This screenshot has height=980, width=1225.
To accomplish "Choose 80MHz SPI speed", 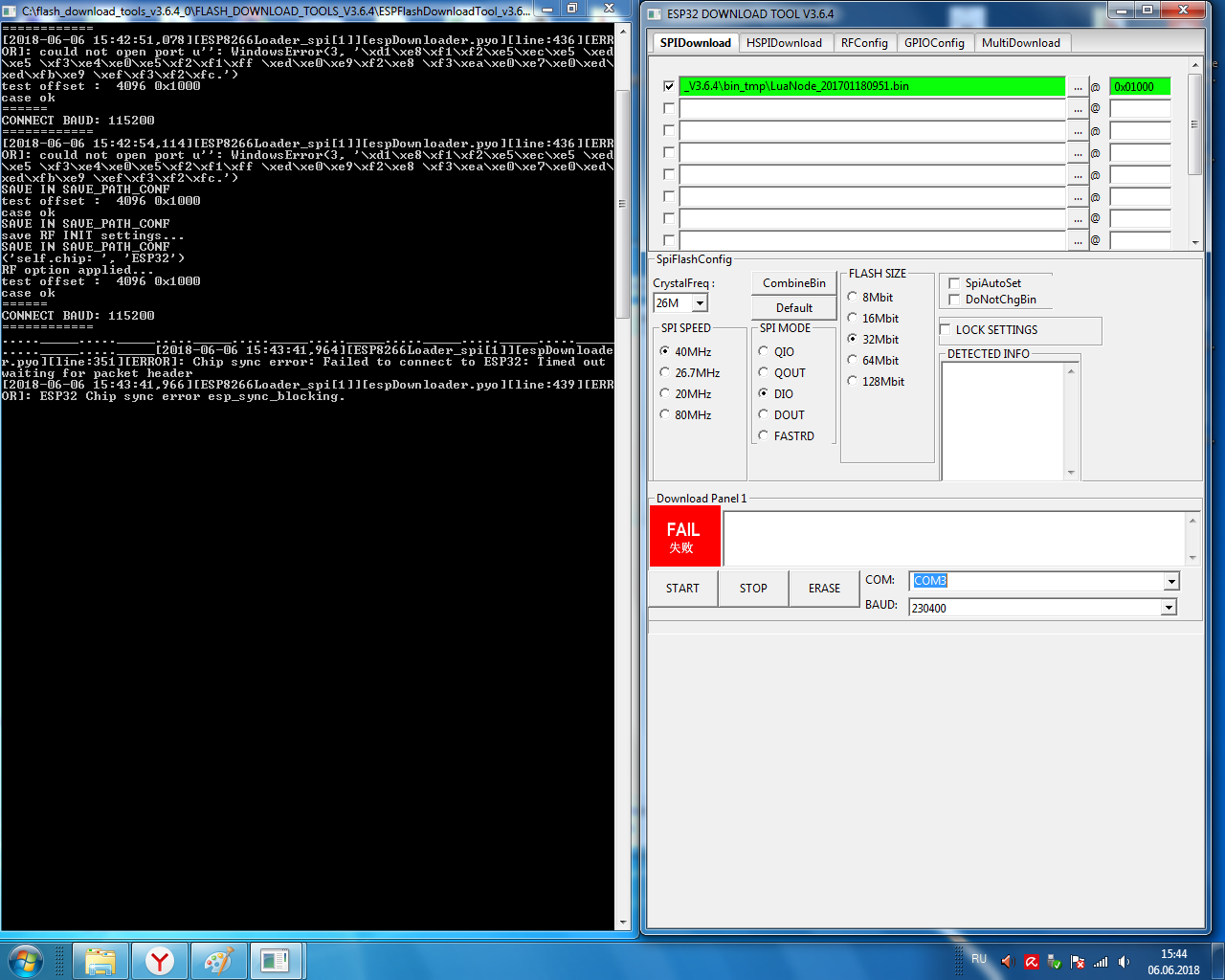I will pos(665,414).
